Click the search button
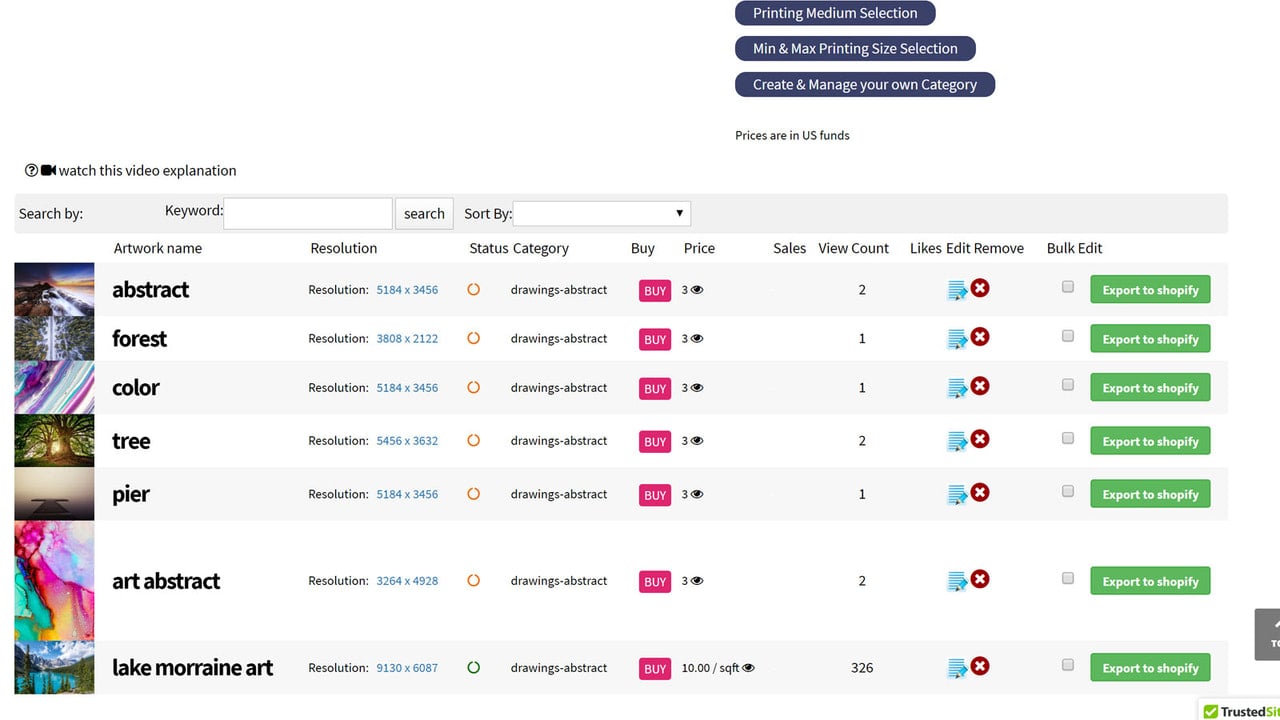Image resolution: width=1280 pixels, height=720 pixels. click(x=424, y=213)
